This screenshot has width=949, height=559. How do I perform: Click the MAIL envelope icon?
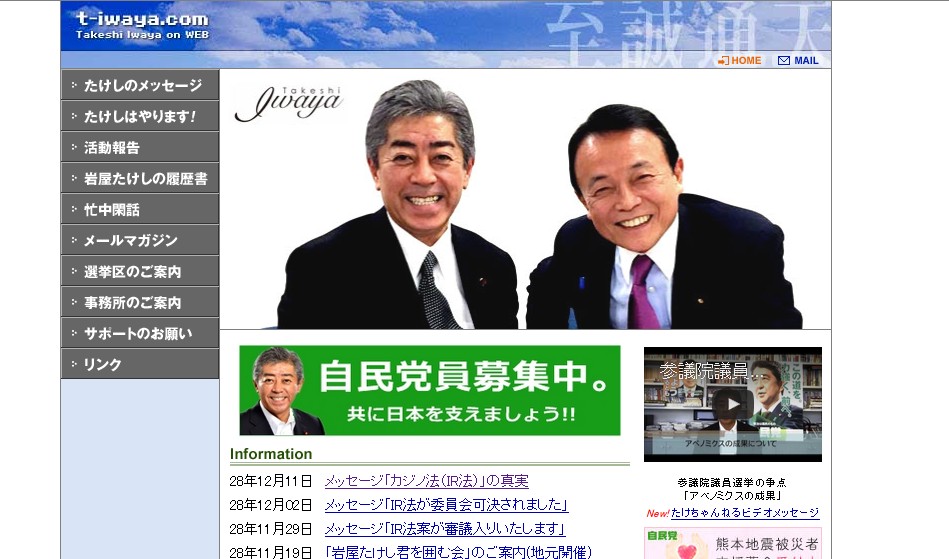(x=784, y=60)
